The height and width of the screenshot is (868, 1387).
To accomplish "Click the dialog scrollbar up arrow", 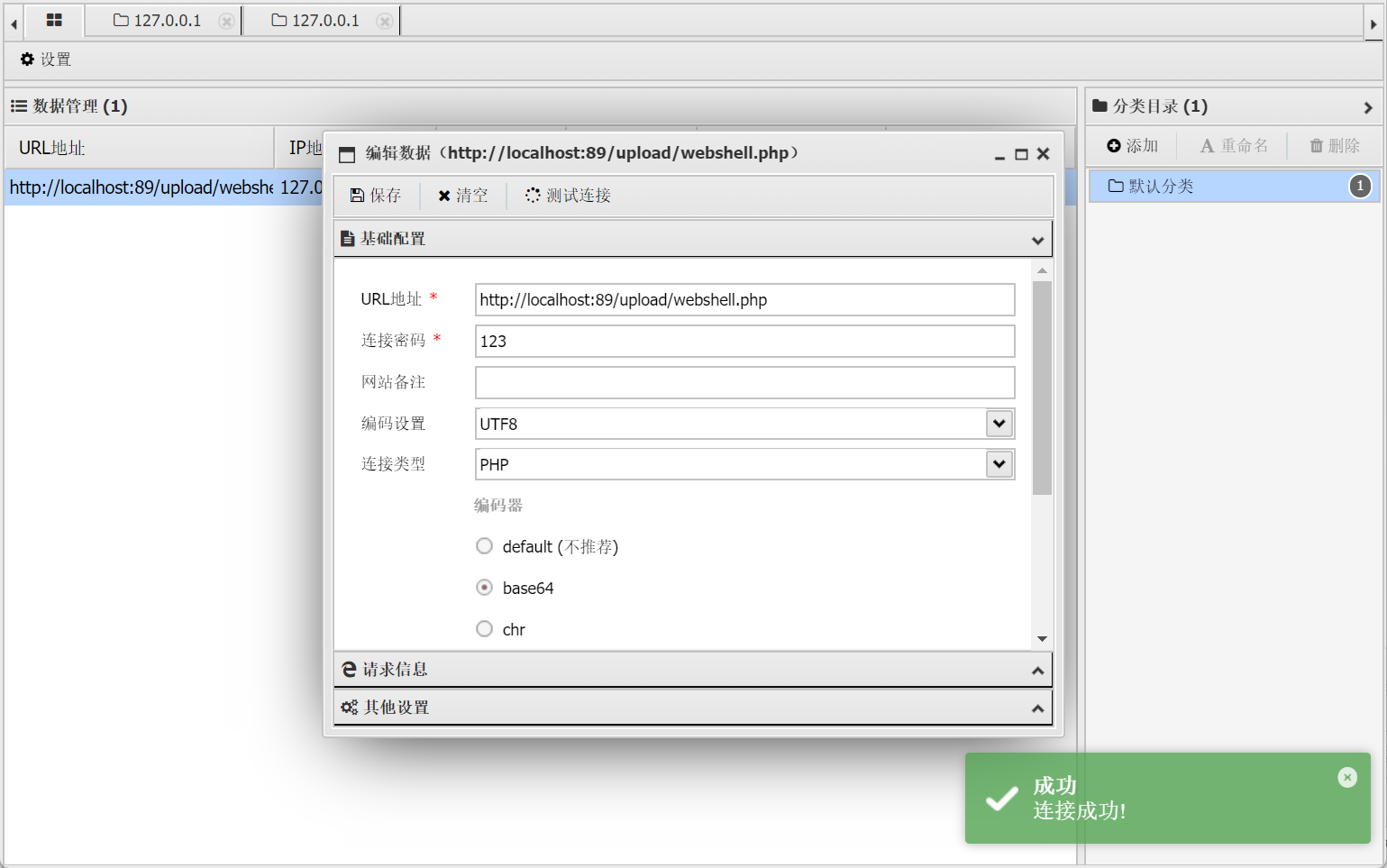I will click(1042, 270).
